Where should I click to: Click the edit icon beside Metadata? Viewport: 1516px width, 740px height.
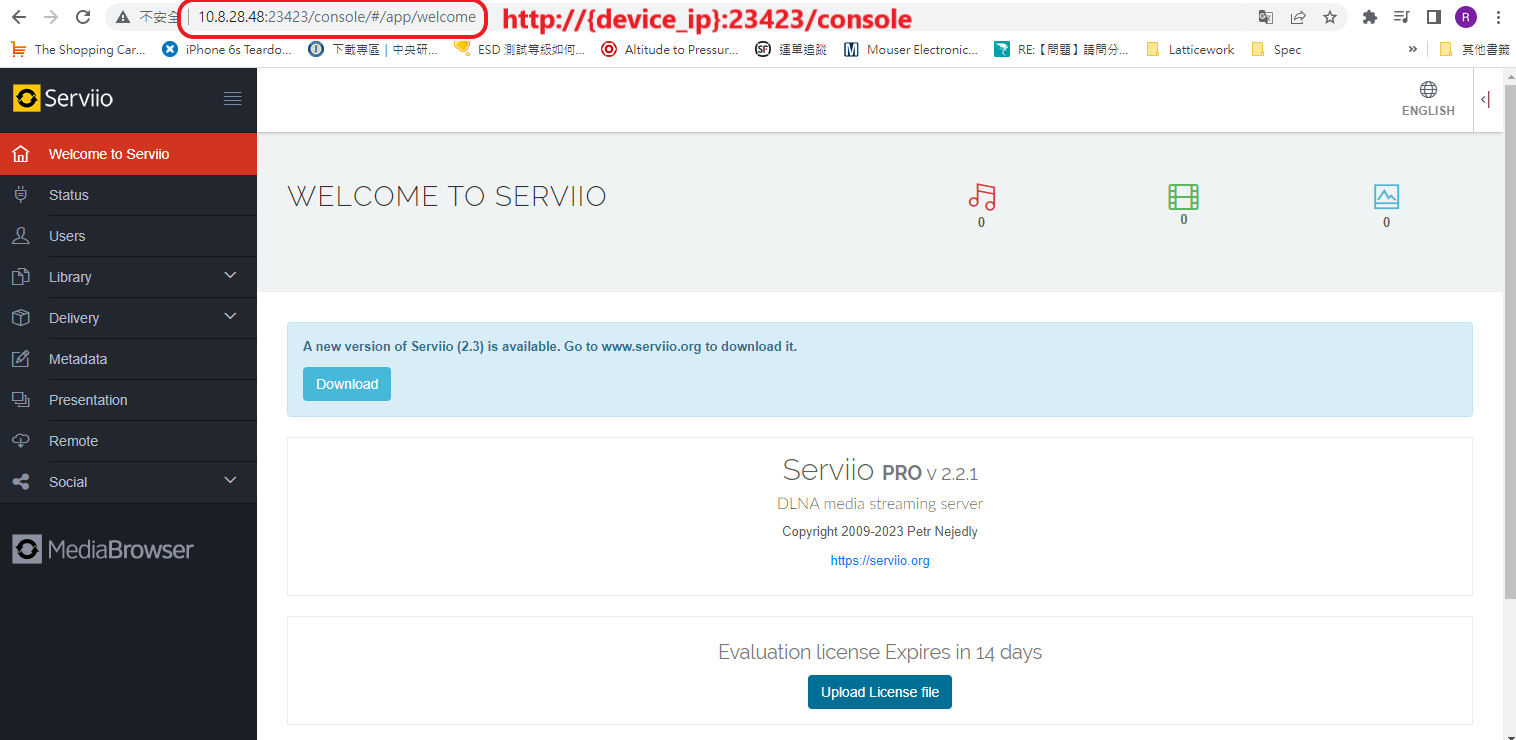[x=21, y=359]
